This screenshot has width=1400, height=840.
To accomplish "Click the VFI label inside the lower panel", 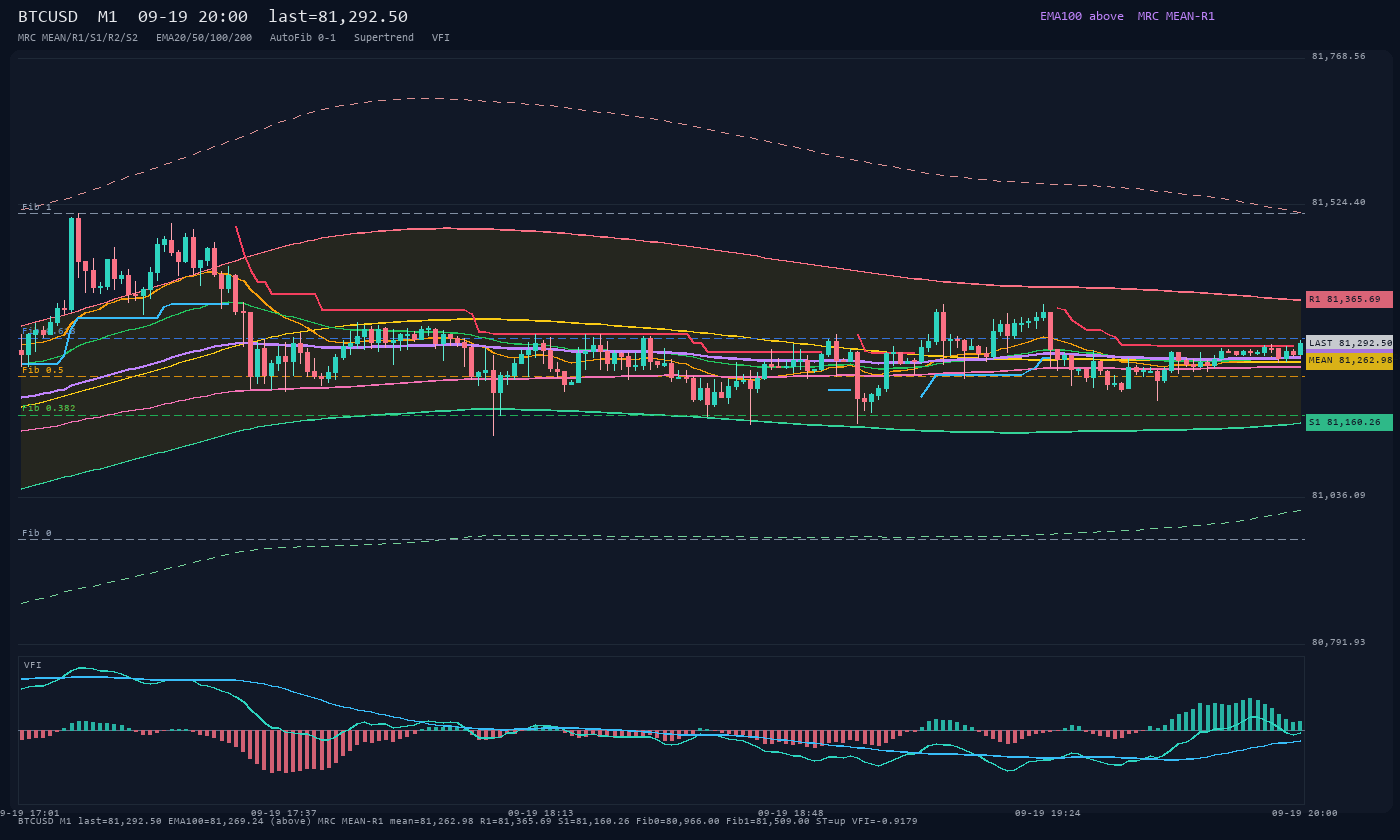I will point(33,665).
